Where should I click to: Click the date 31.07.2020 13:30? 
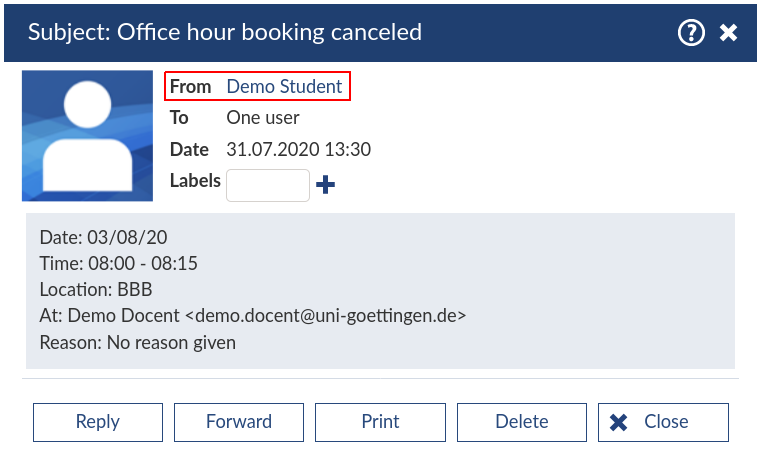[x=299, y=150]
